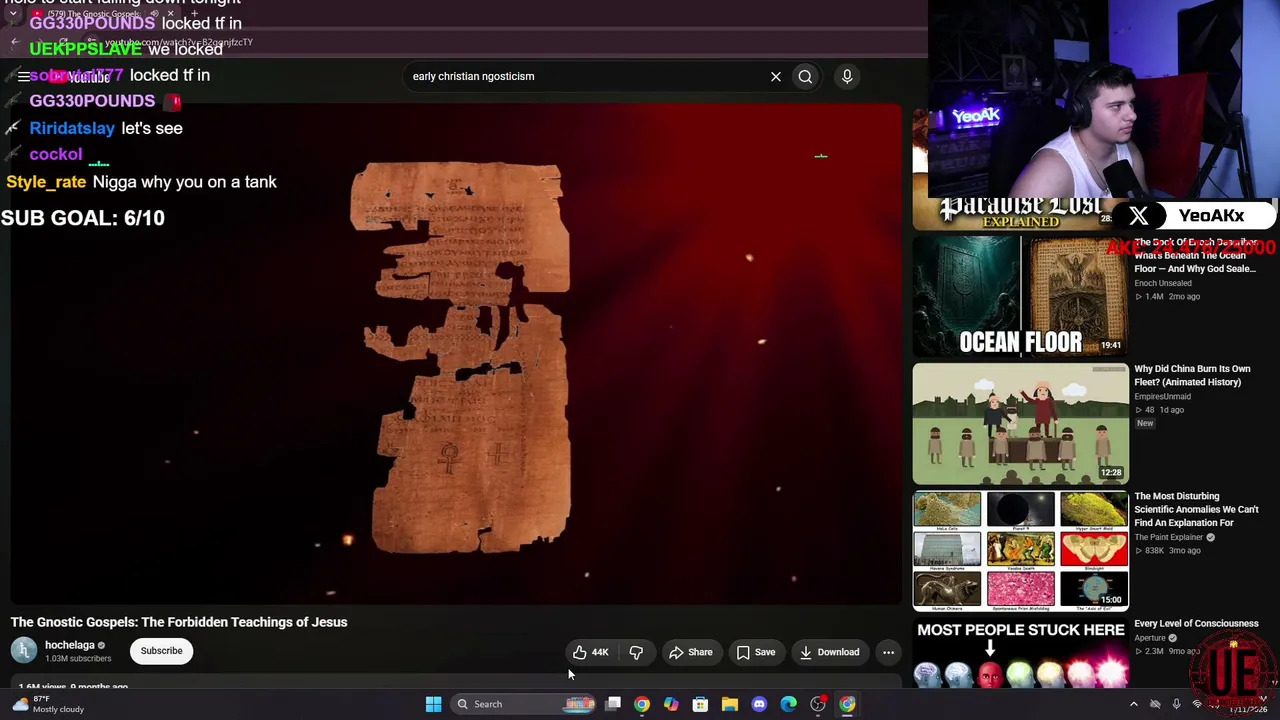The height and width of the screenshot is (720, 1280).
Task: Open the YouTube hamburger guide menu
Action: 24,76
